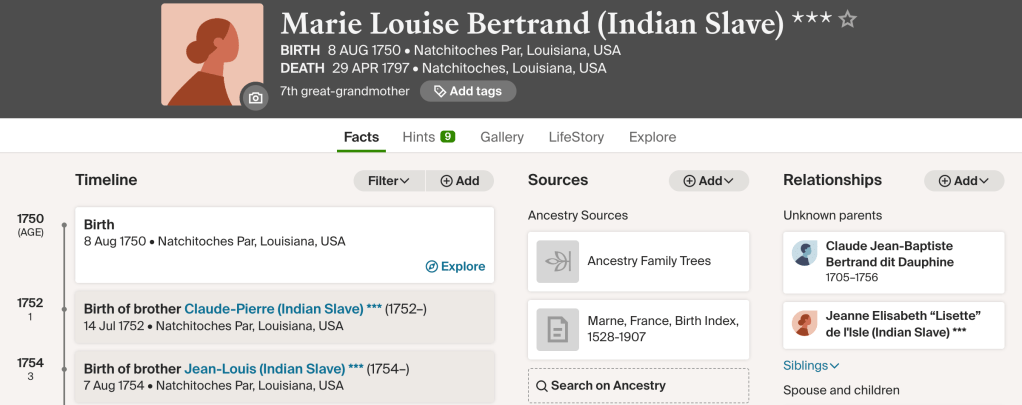Switch to the Hints tab
Image resolution: width=1022 pixels, height=405 pixels.
[428, 137]
